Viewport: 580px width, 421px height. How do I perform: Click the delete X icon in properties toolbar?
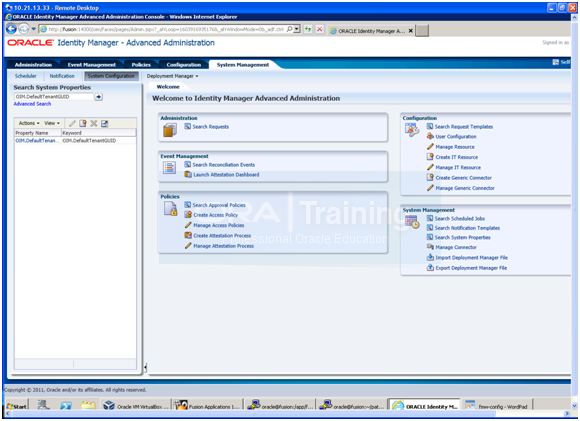[94, 123]
